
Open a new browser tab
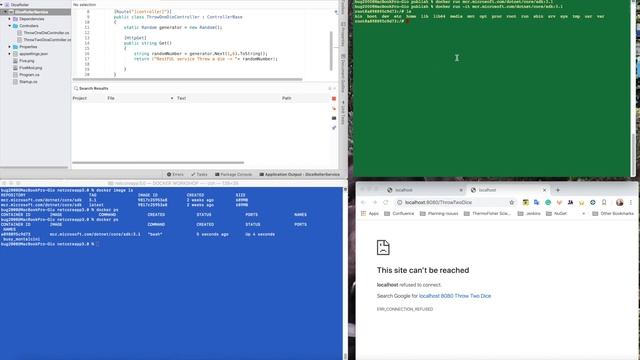pyautogui.click(x=558, y=190)
